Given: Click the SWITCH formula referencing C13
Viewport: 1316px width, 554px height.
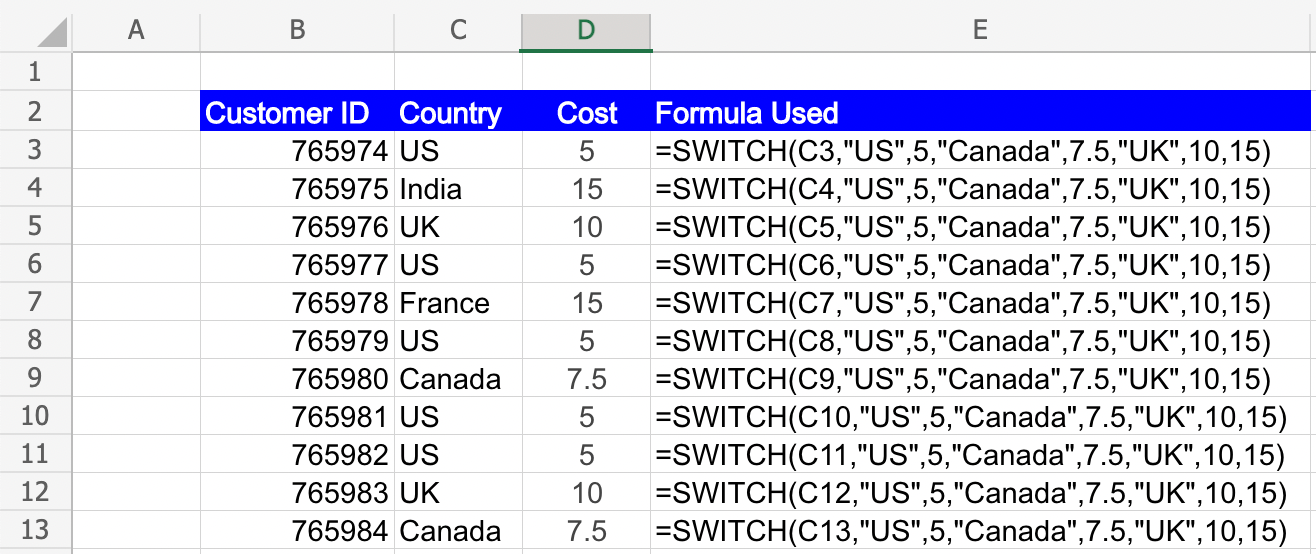Looking at the screenshot, I should (x=980, y=530).
